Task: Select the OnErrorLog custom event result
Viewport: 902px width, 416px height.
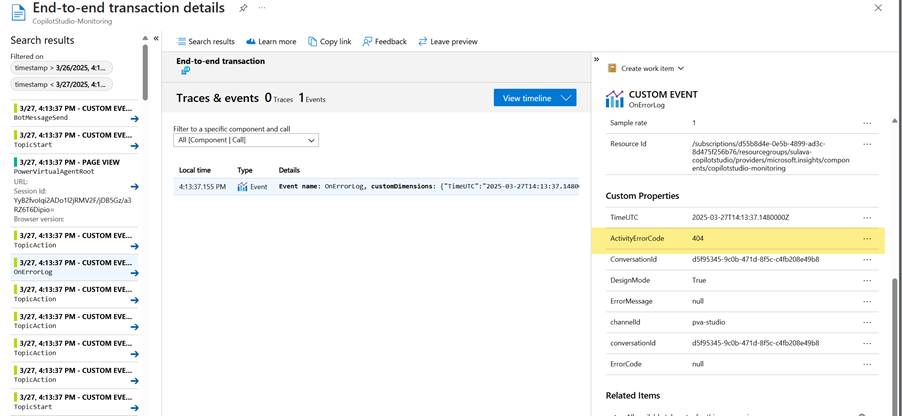Action: [x=70, y=267]
